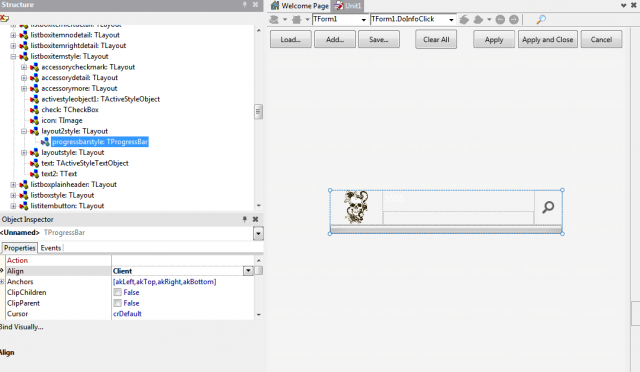
Task: Click the icon beside text2: TText
Action: (x=35, y=174)
